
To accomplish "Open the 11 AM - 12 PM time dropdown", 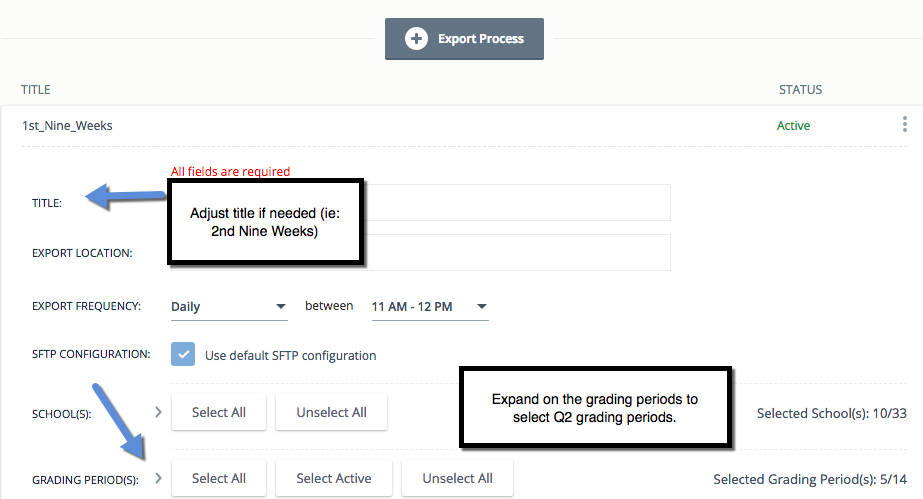I will (x=429, y=307).
